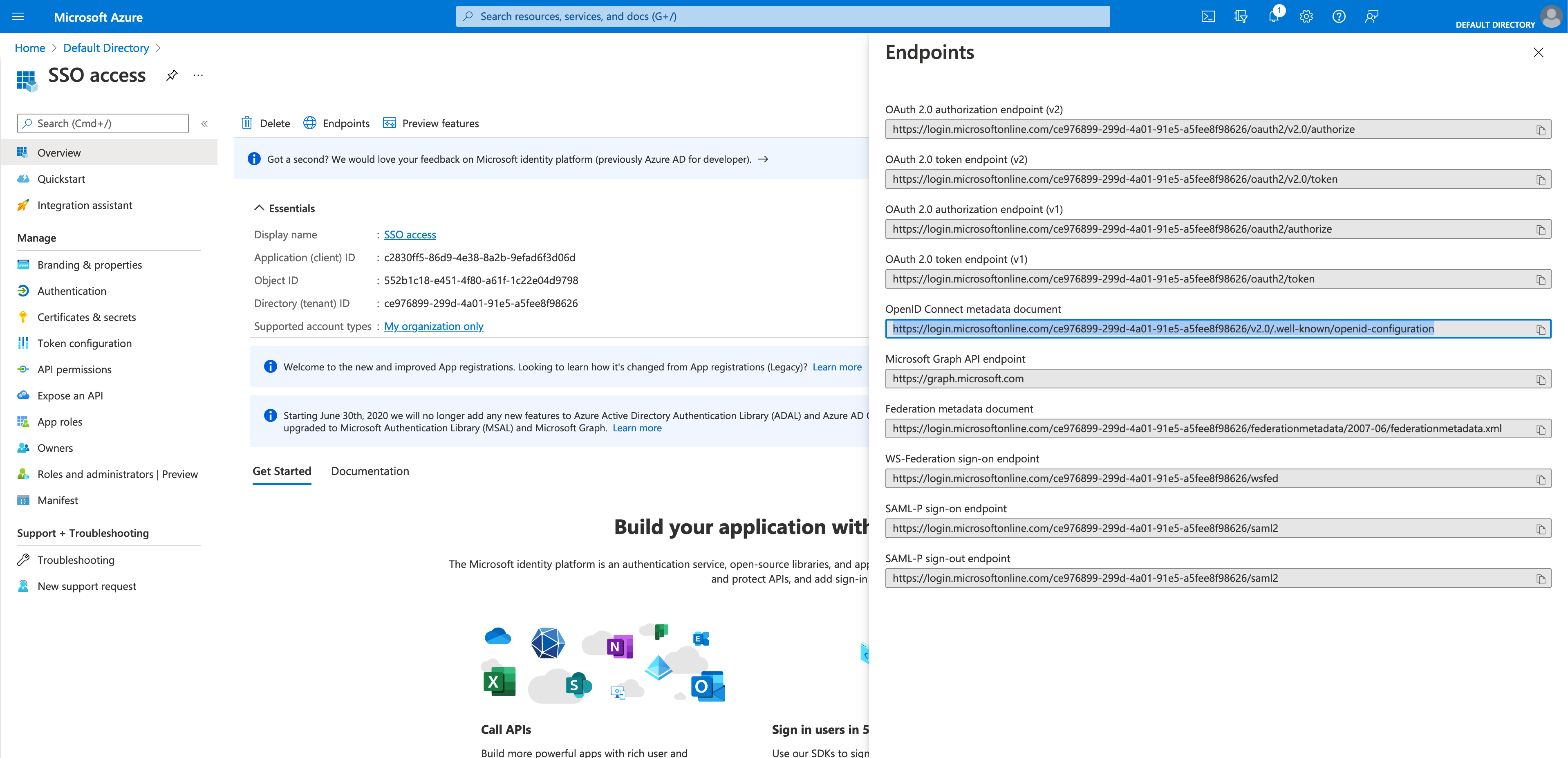The height and width of the screenshot is (758, 1568).
Task: Copy the Microsoft Graph API endpoint
Action: pyautogui.click(x=1541, y=379)
